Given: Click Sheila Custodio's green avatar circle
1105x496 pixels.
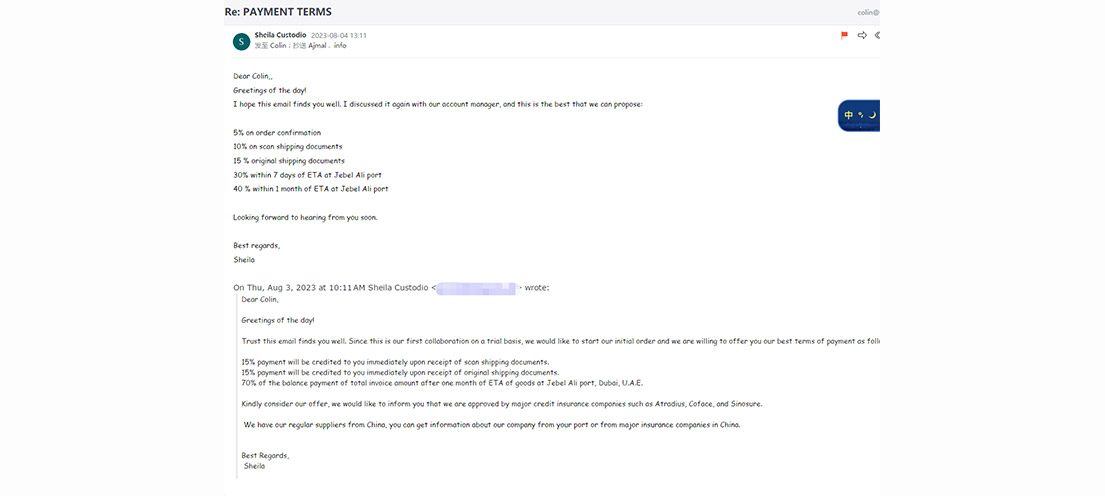Looking at the screenshot, I should [x=241, y=42].
